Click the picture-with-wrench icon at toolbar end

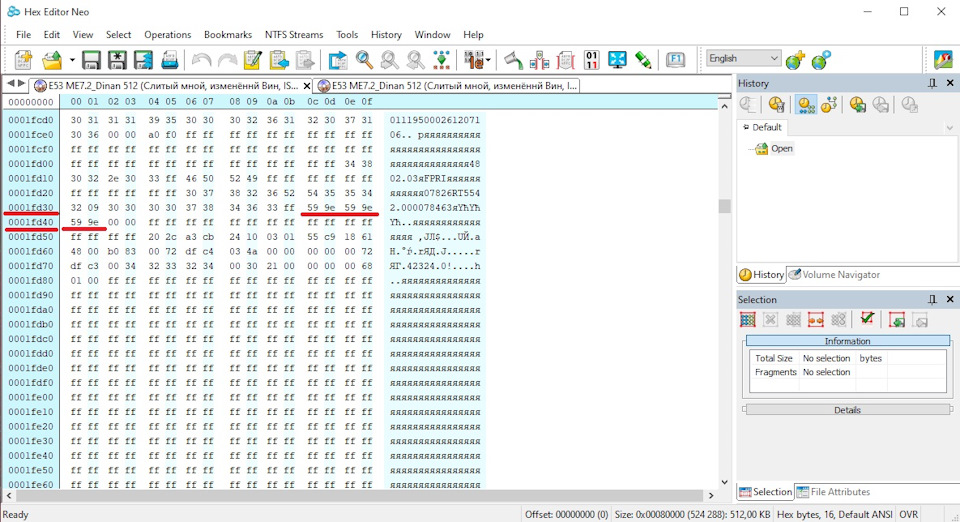tap(943, 60)
